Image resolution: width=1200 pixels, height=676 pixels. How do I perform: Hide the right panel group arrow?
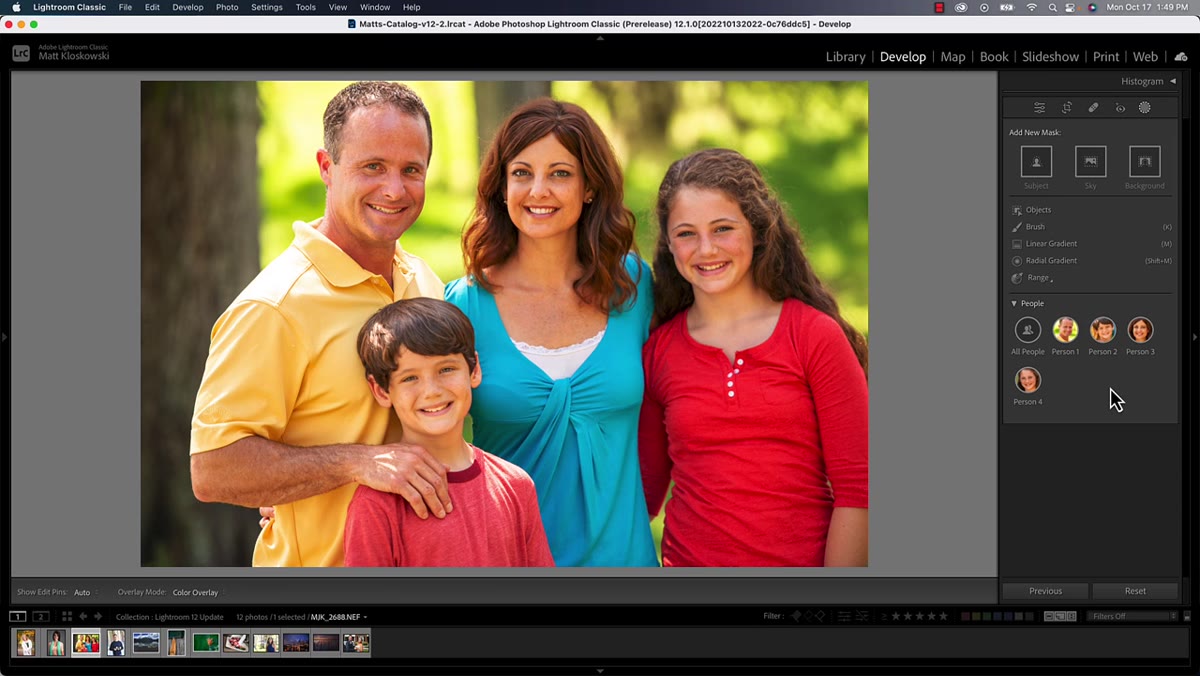pos(1195,338)
